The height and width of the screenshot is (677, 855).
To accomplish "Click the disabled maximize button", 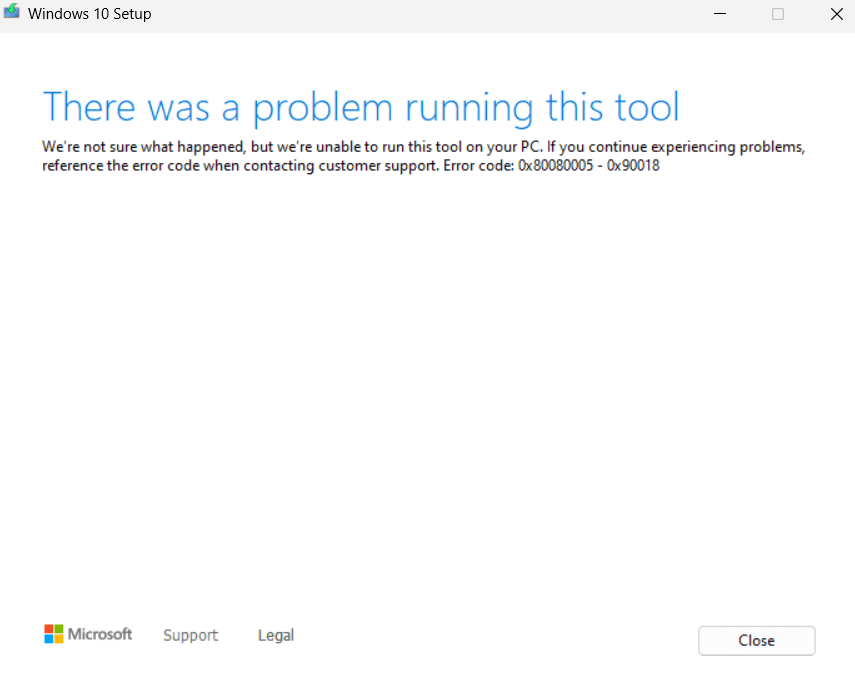I will [778, 14].
